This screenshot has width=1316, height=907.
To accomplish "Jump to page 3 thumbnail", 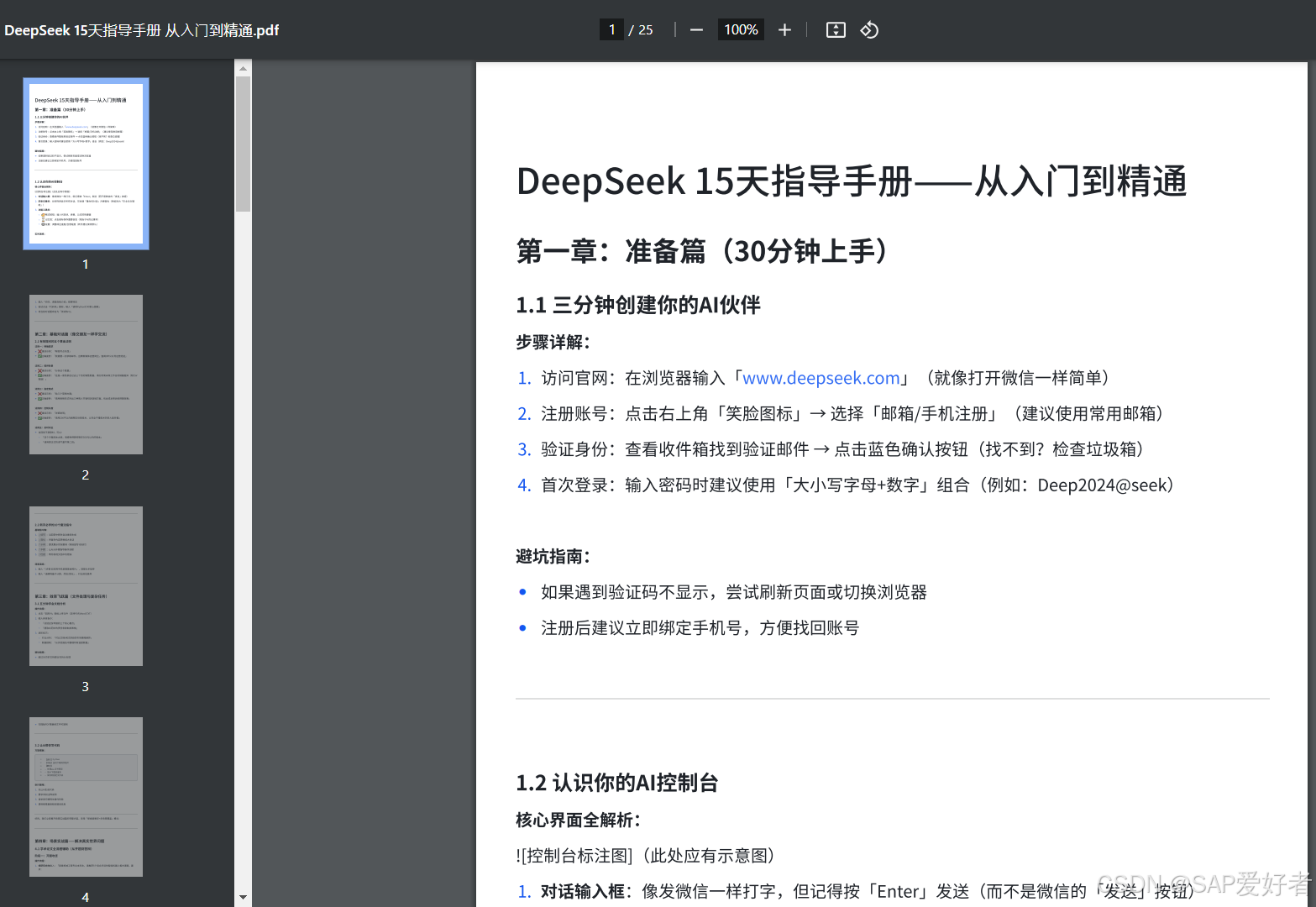I will (x=86, y=586).
